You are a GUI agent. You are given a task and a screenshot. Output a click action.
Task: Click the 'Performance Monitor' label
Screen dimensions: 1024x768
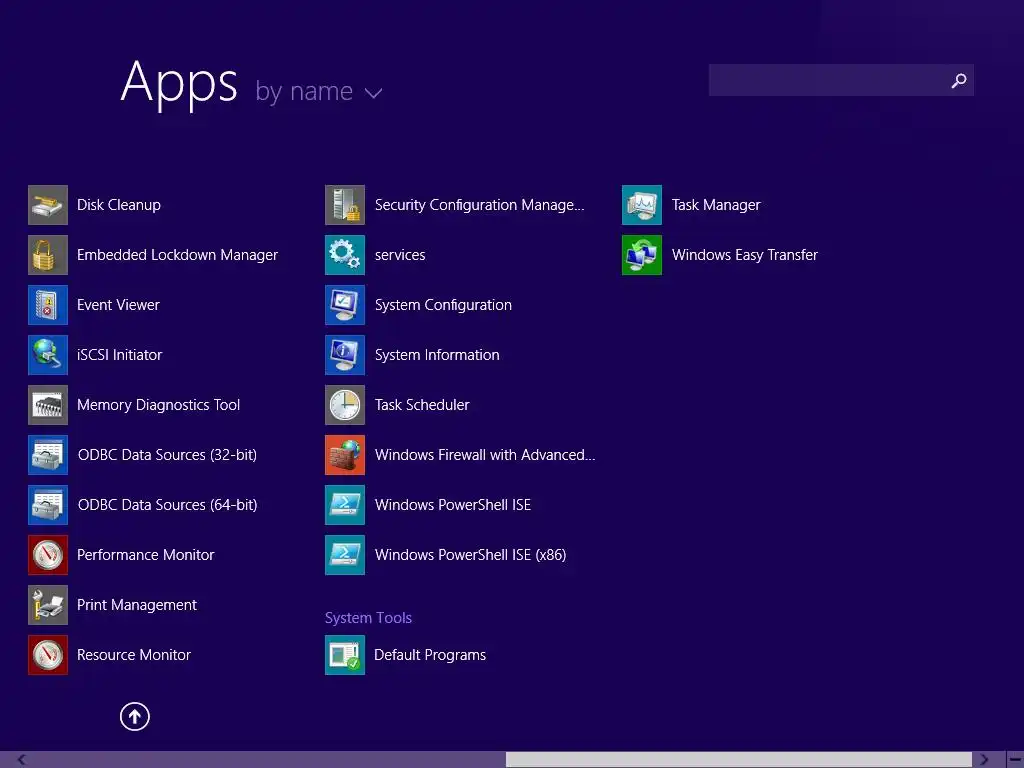point(146,554)
